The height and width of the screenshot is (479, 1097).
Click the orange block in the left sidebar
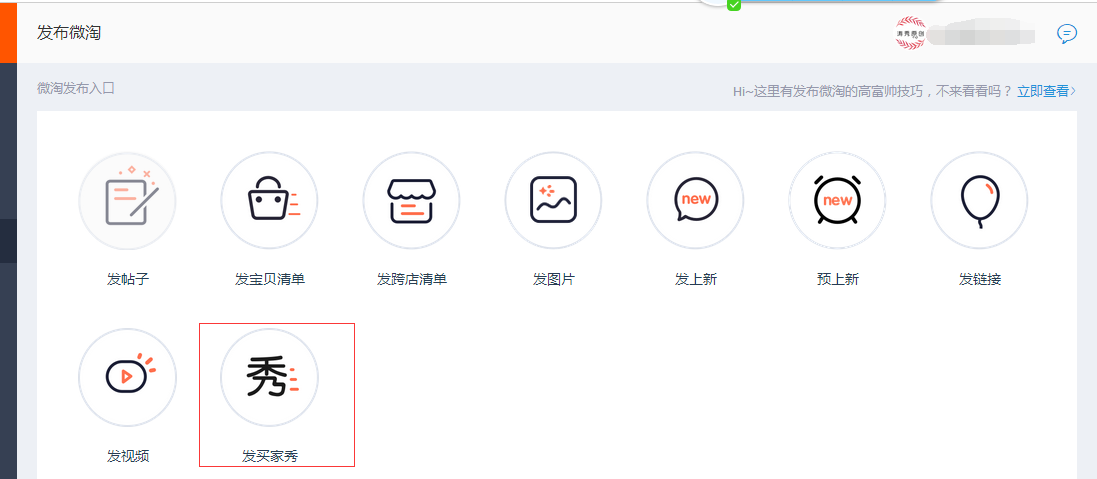pyautogui.click(x=8, y=32)
